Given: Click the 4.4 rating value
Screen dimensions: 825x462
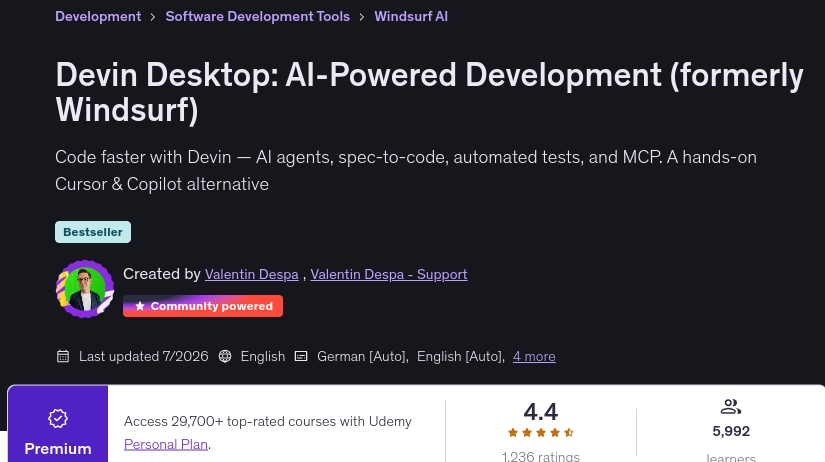Looking at the screenshot, I should (x=540, y=412).
